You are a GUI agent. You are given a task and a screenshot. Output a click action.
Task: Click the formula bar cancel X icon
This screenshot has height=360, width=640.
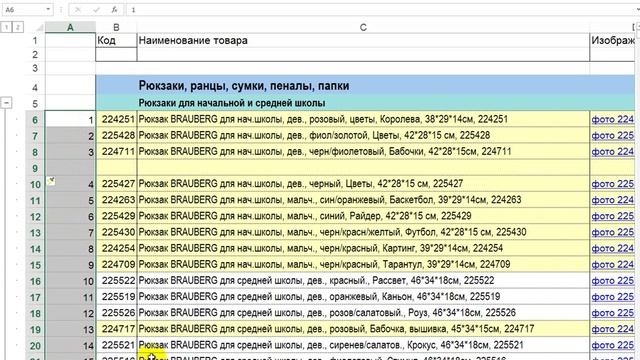point(78,9)
